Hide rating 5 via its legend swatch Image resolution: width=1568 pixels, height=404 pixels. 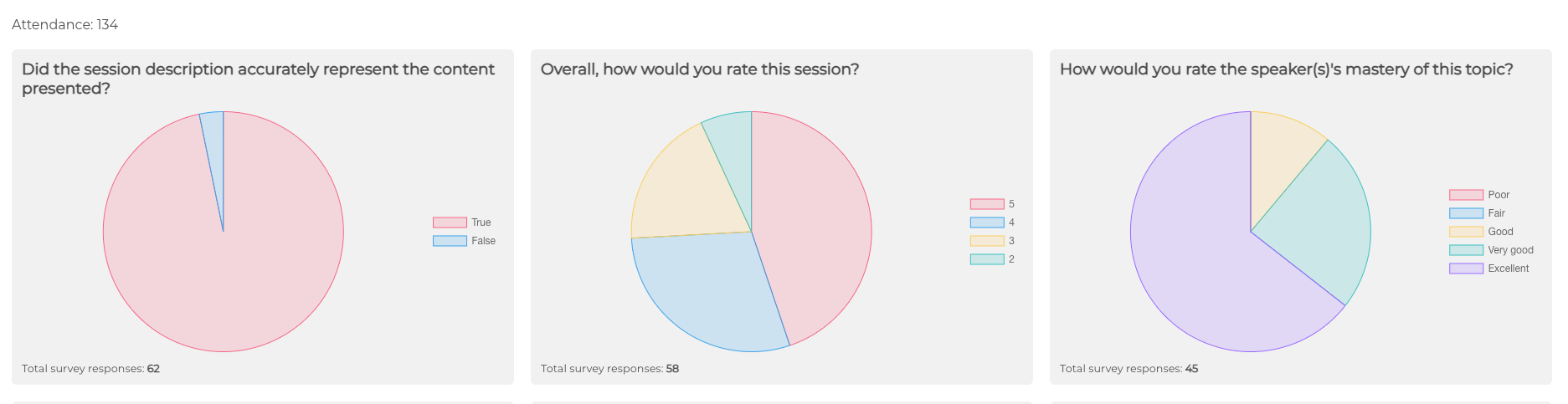click(987, 204)
